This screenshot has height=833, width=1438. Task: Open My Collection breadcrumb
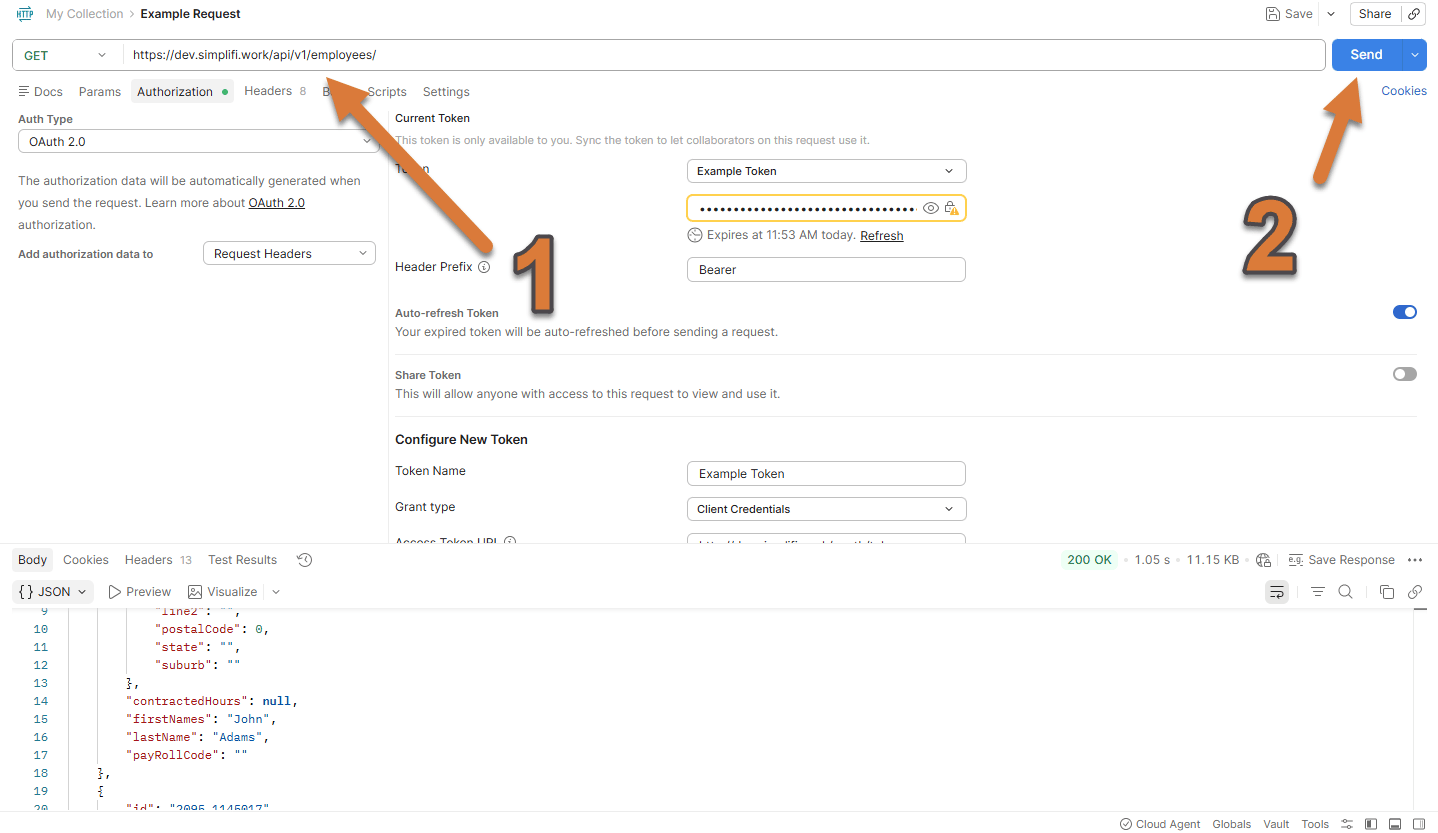pos(85,14)
